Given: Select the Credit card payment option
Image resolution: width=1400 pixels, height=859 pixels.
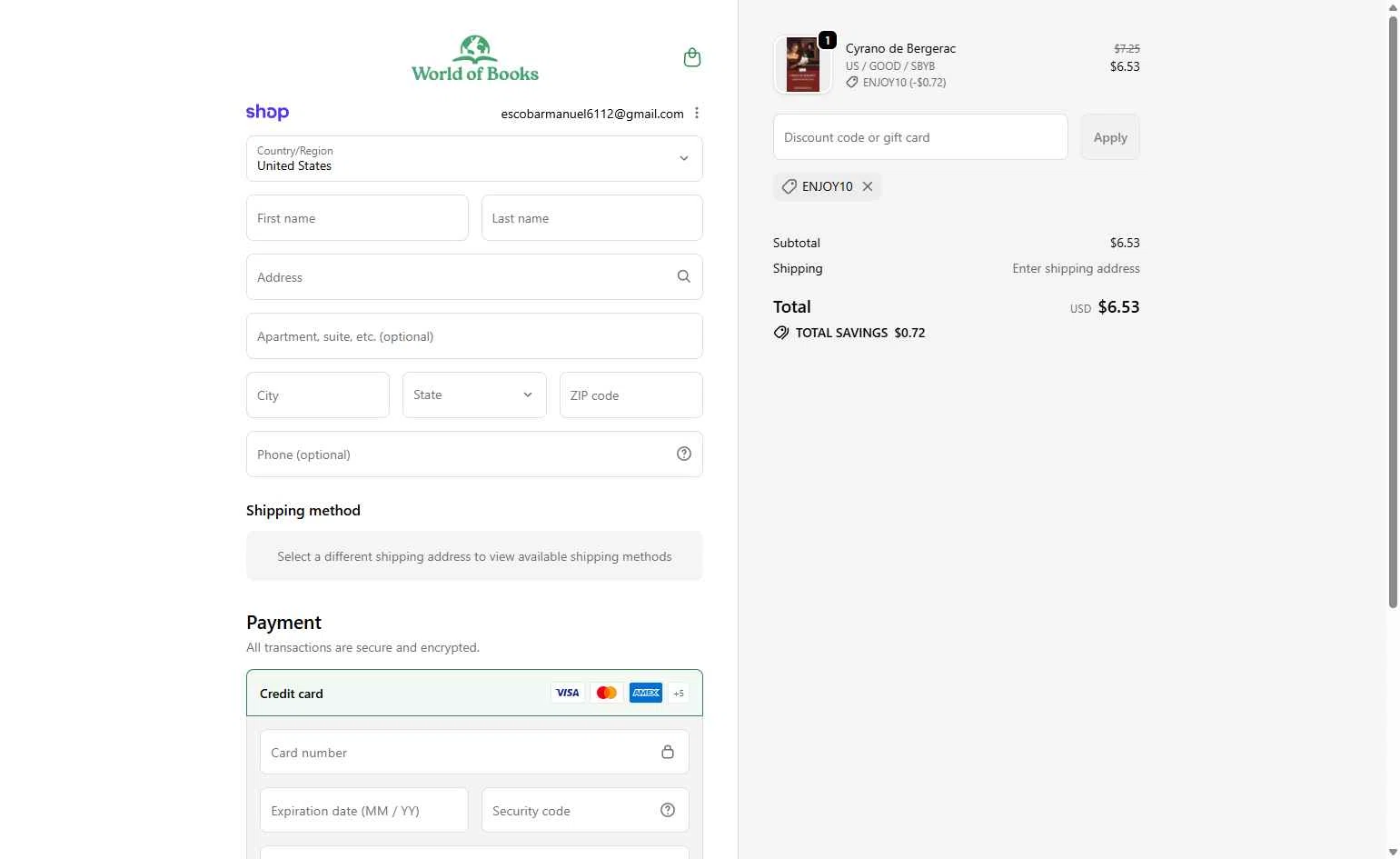Looking at the screenshot, I should pos(474,693).
